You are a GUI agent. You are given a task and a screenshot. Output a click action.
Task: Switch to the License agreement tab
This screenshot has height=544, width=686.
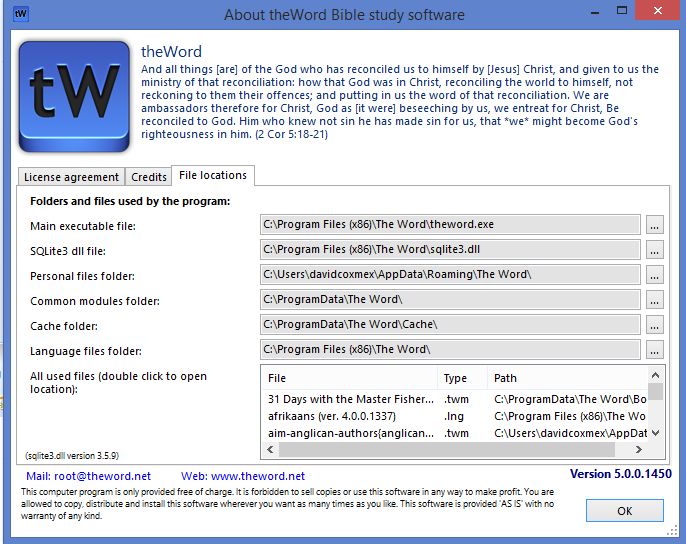coord(71,177)
